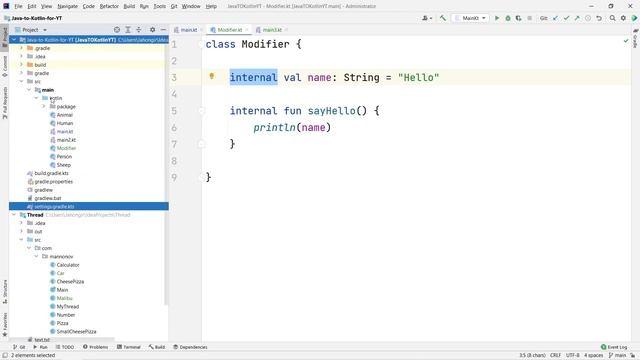
Task: Show Git history clock icon
Action: click(588, 18)
